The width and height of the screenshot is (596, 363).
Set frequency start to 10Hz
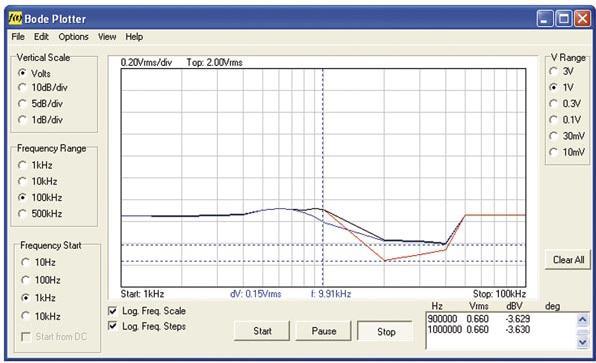25,262
